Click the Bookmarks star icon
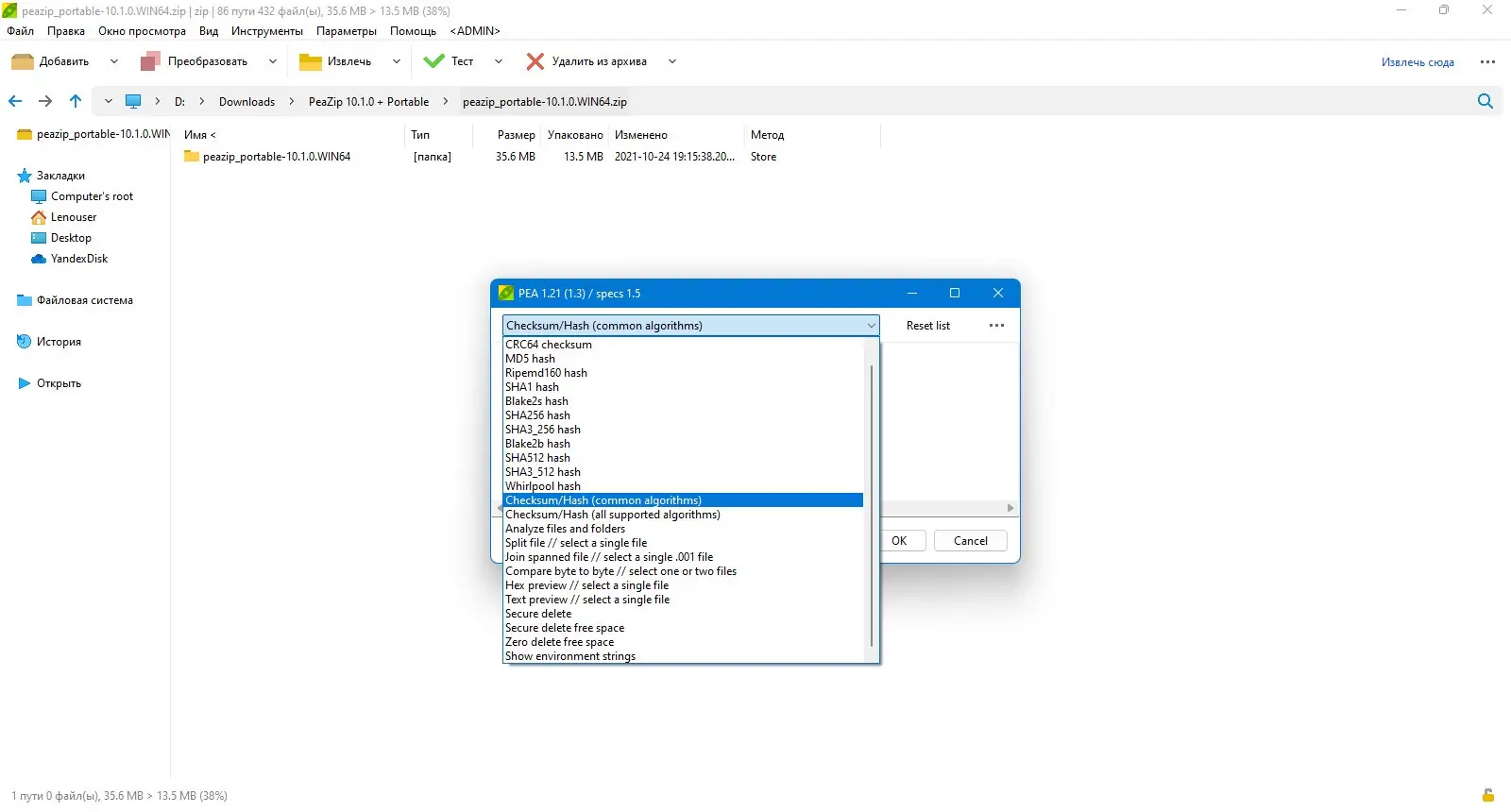The width and height of the screenshot is (1511, 812). point(25,176)
